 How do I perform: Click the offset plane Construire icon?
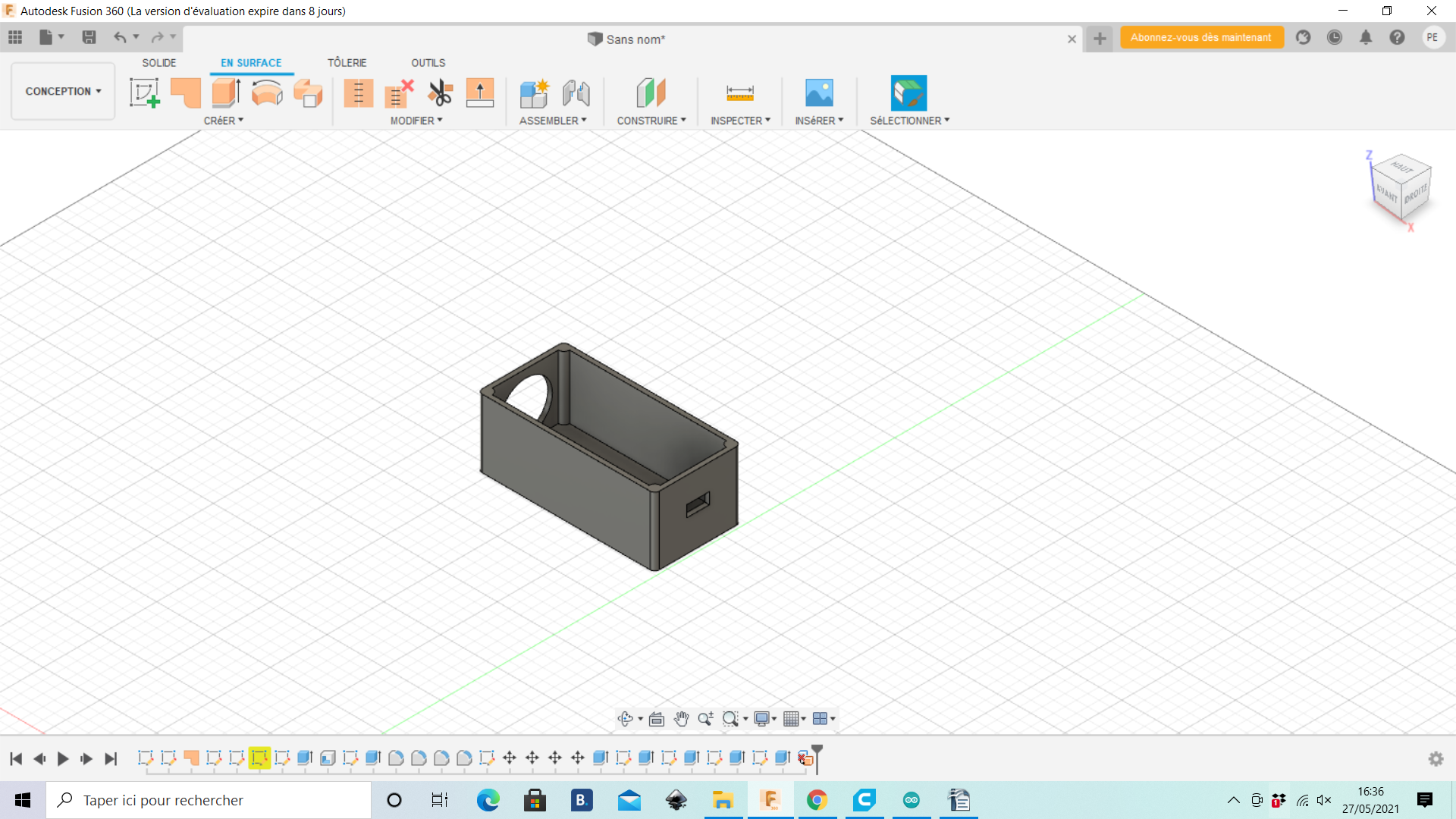point(651,93)
